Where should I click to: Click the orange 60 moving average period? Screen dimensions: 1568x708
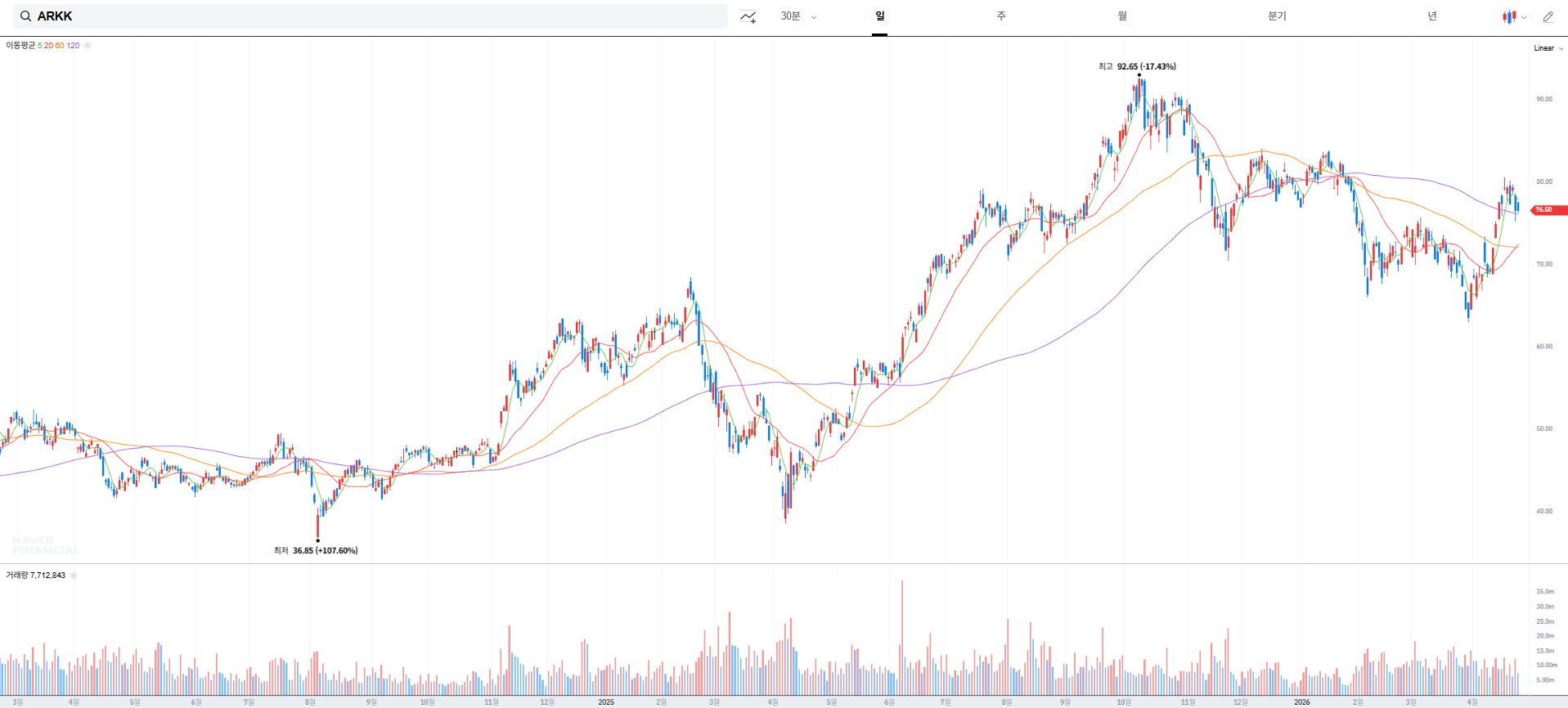click(x=60, y=46)
